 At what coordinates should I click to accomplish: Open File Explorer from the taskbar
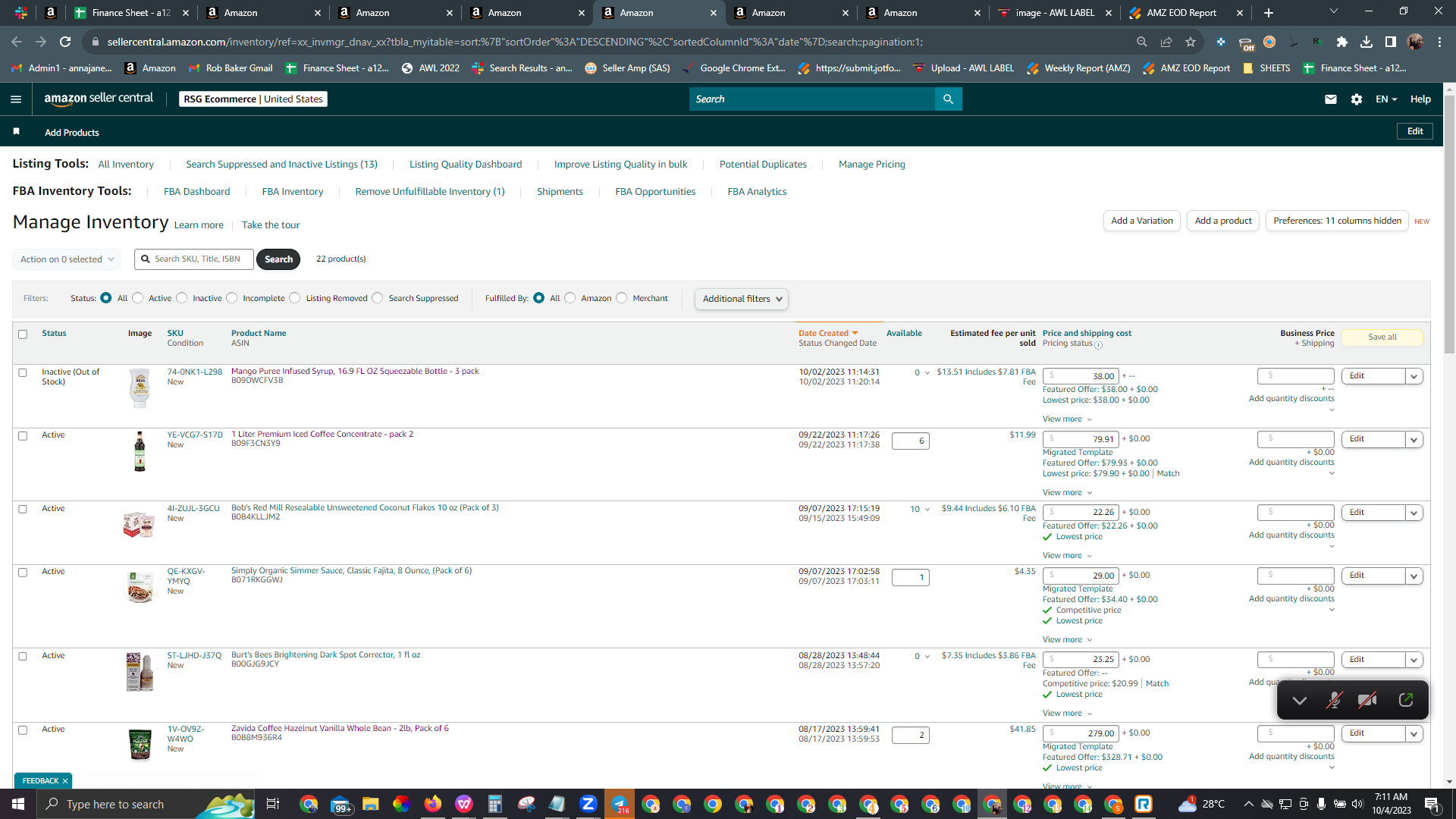click(370, 804)
